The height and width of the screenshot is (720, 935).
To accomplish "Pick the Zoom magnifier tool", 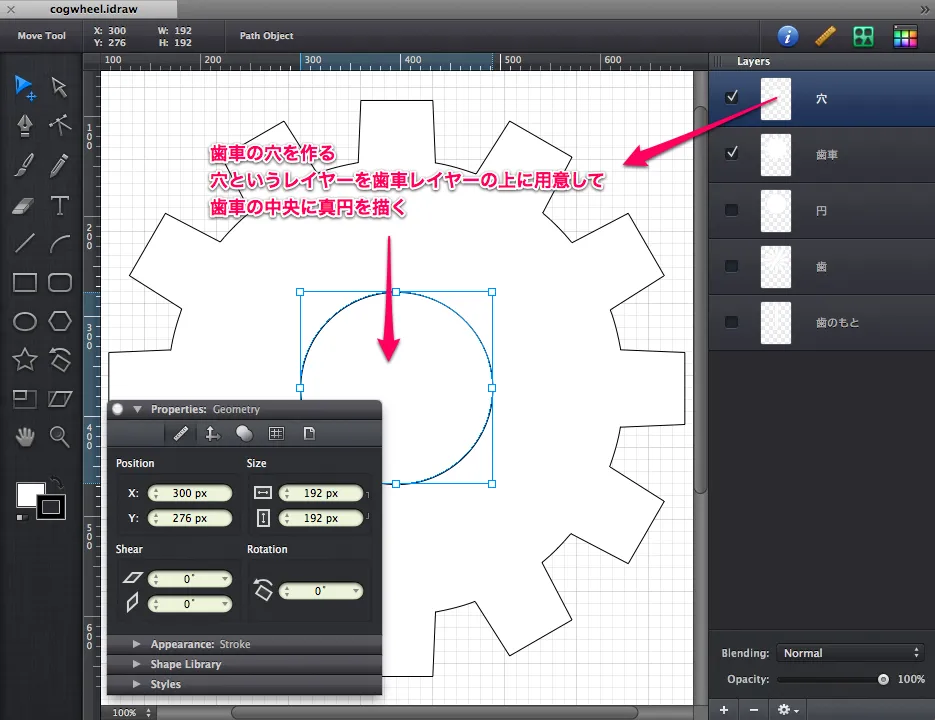I will coord(60,436).
